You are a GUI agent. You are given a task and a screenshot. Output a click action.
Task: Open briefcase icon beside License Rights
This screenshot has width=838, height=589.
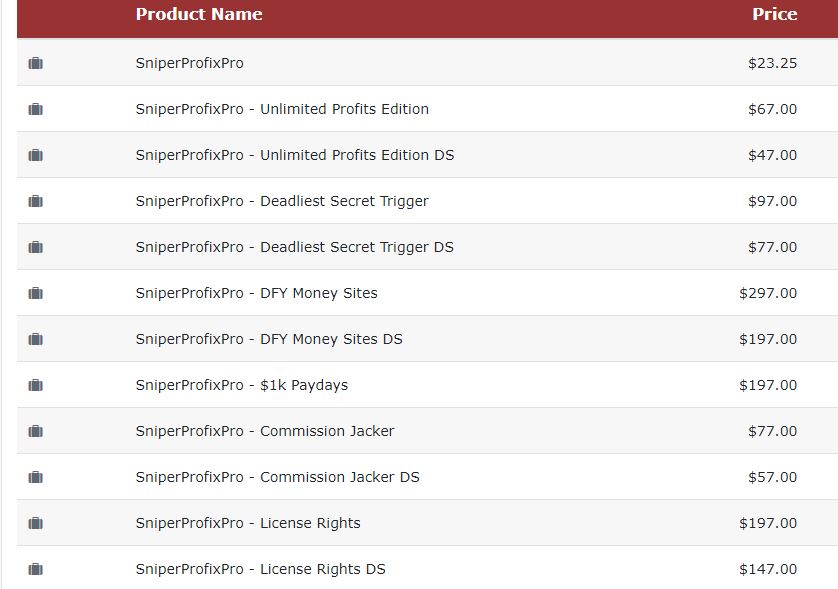point(35,523)
